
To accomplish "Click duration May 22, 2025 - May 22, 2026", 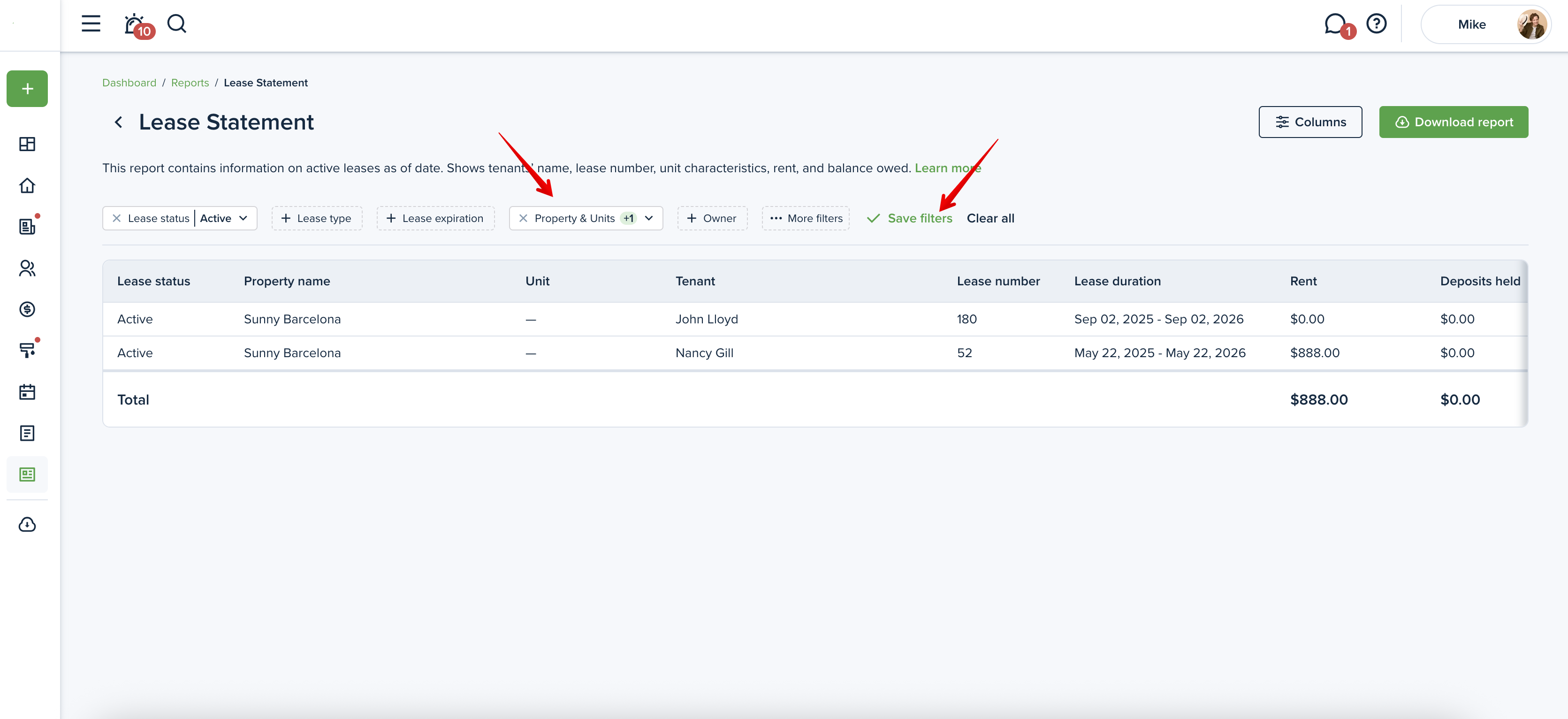I will (1159, 353).
